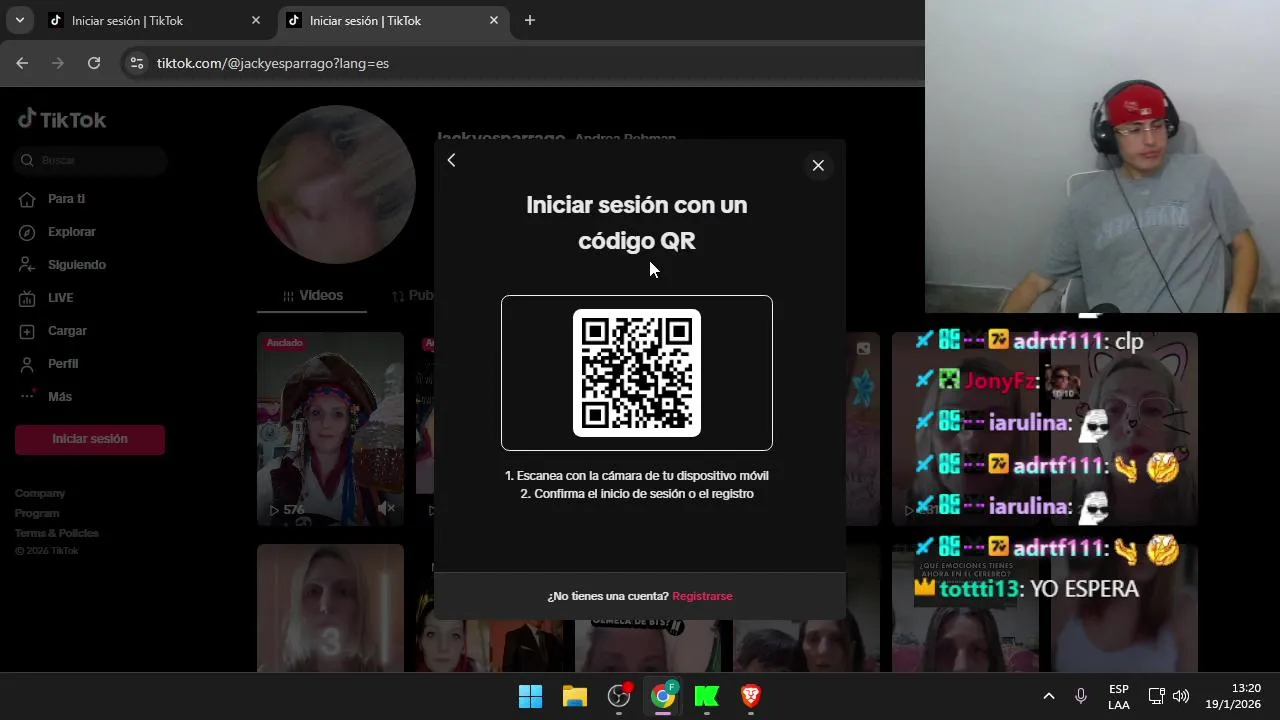Click the browser forward arrow
1280x720 pixels.
(58, 63)
